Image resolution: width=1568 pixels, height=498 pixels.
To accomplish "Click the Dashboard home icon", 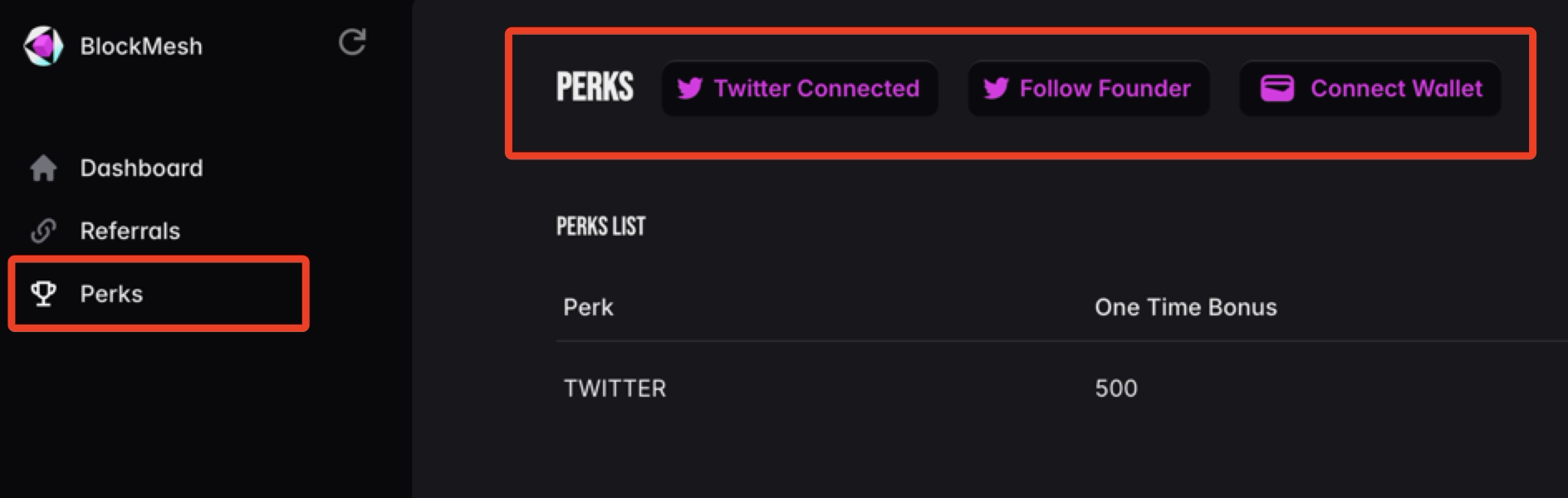I will (x=43, y=168).
